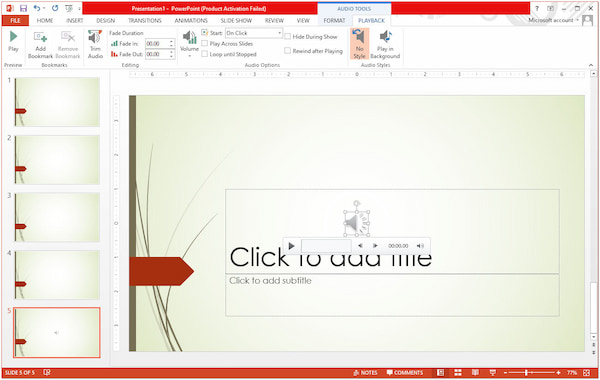Image resolution: width=600 pixels, height=380 pixels.
Task: Open the TRANSITIONS ribbon tab
Action: pos(145,20)
